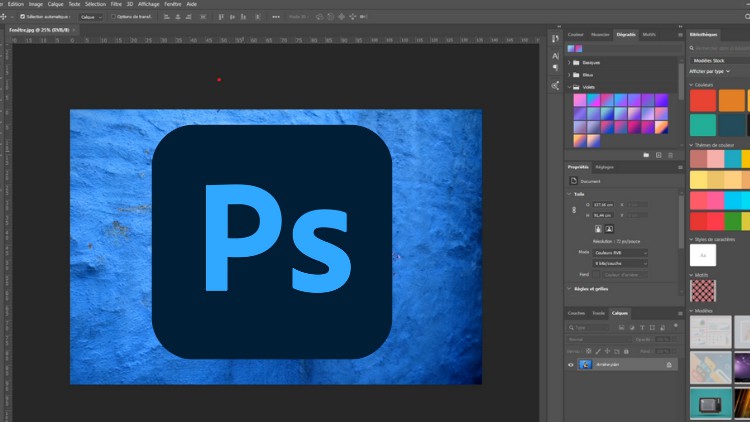This screenshot has height=422, width=750.
Task: Open the Couleurs RVB mode dropdown
Action: tap(620, 253)
